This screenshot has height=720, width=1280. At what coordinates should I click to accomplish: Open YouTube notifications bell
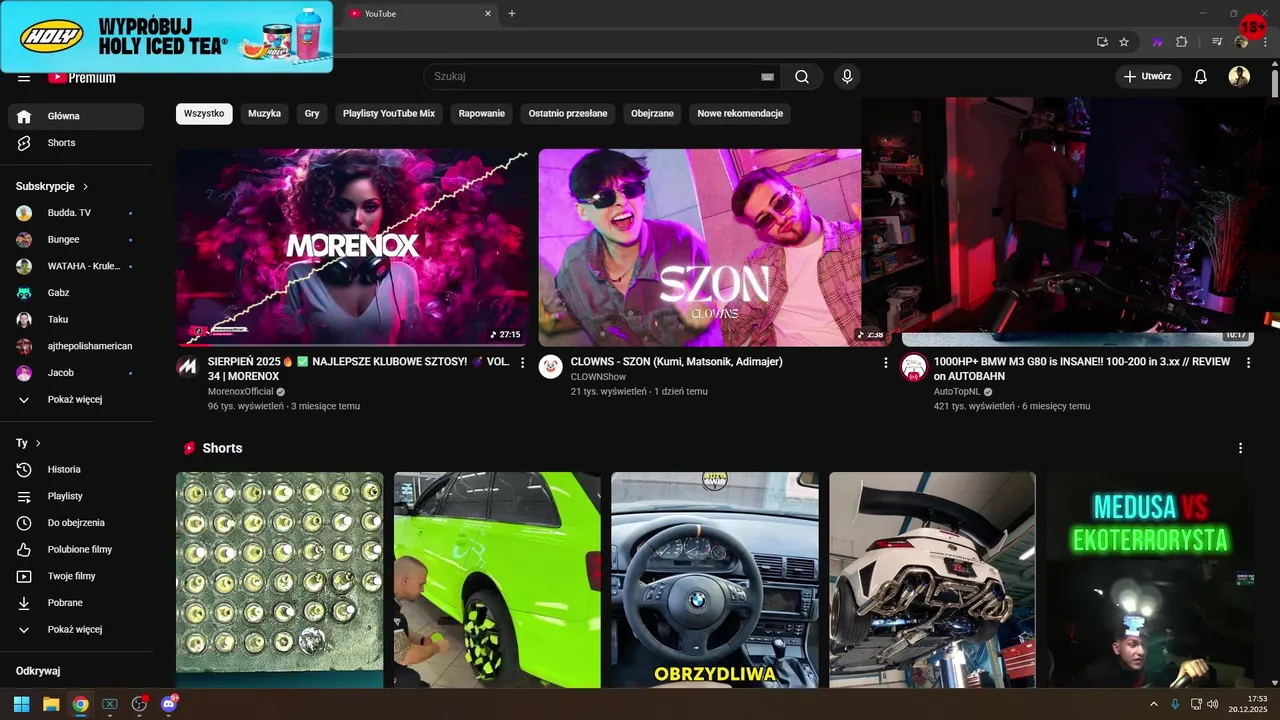pos(1201,77)
